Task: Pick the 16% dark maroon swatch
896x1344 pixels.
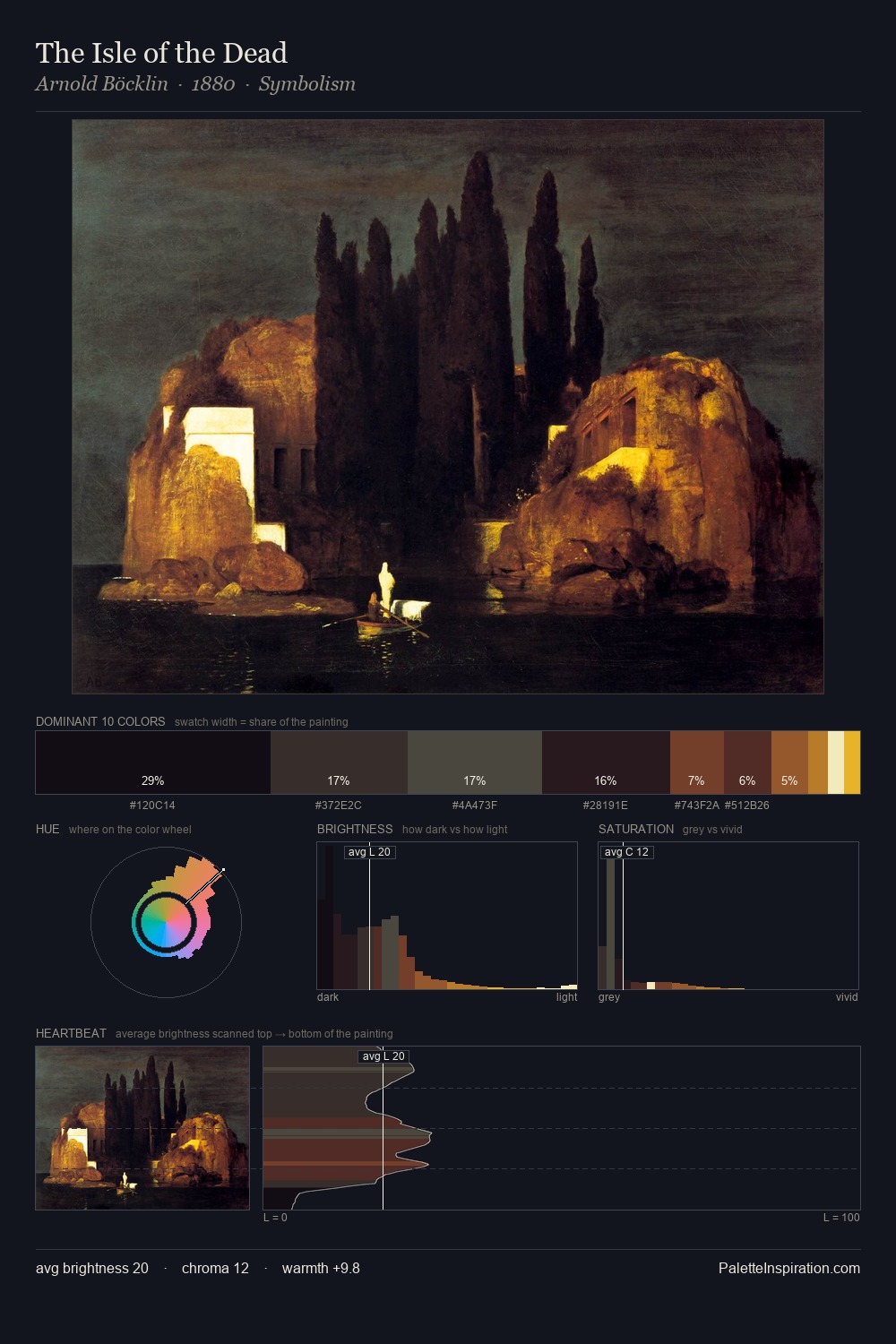Action: pos(606,762)
